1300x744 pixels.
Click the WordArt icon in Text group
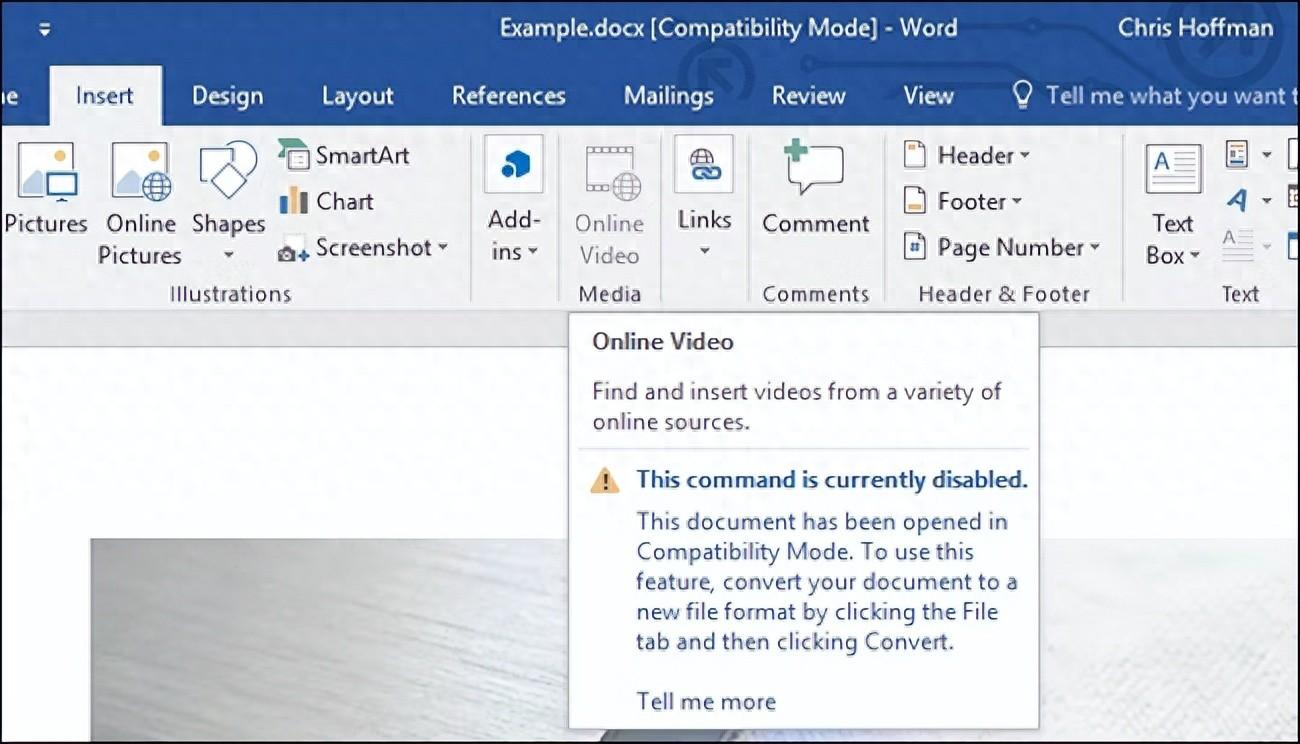[x=1238, y=201]
